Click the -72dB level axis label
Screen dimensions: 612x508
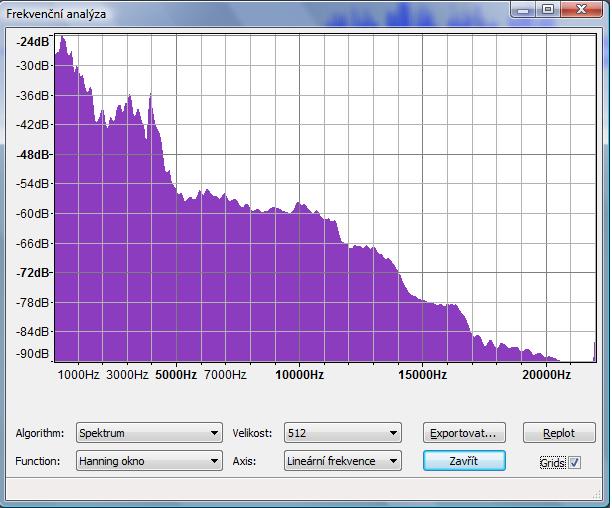34,273
